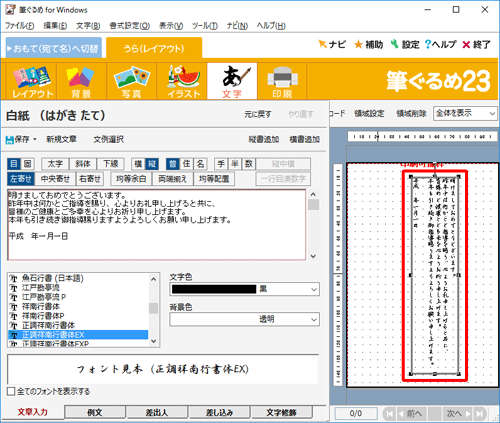500x423 pixels.
Task: Toggle 太字 bold formatting
Action: pyautogui.click(x=55, y=164)
